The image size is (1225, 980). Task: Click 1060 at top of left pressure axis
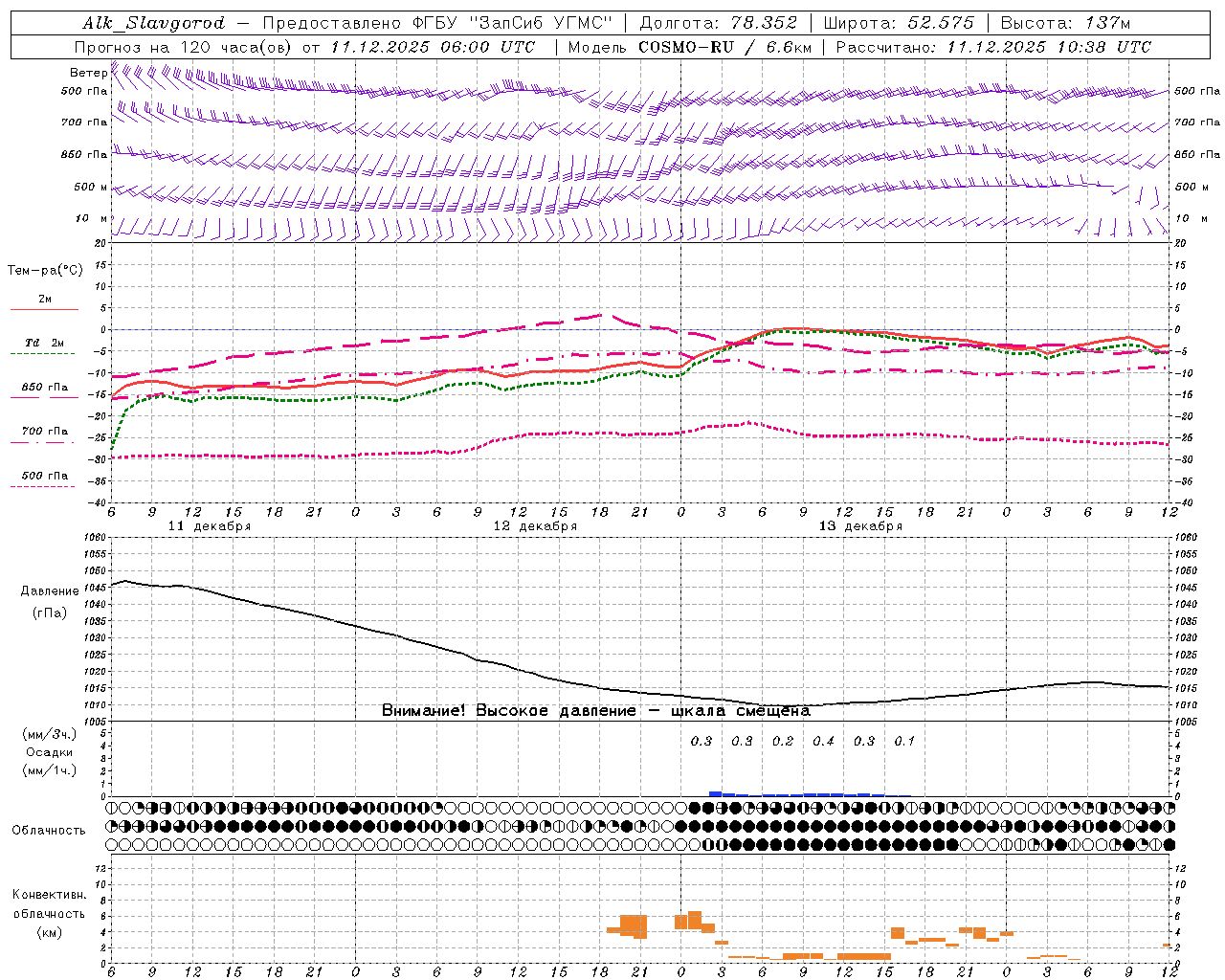click(x=94, y=538)
